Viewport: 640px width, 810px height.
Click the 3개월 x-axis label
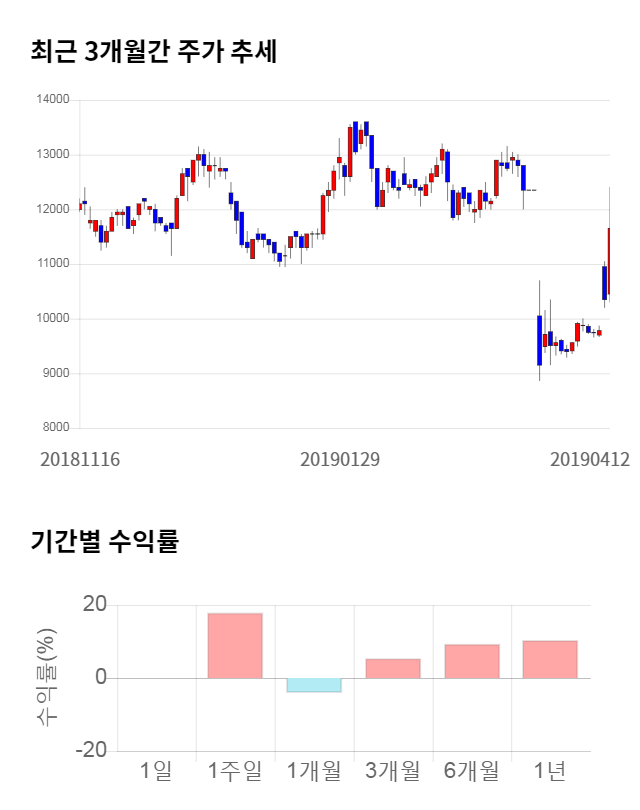[393, 771]
